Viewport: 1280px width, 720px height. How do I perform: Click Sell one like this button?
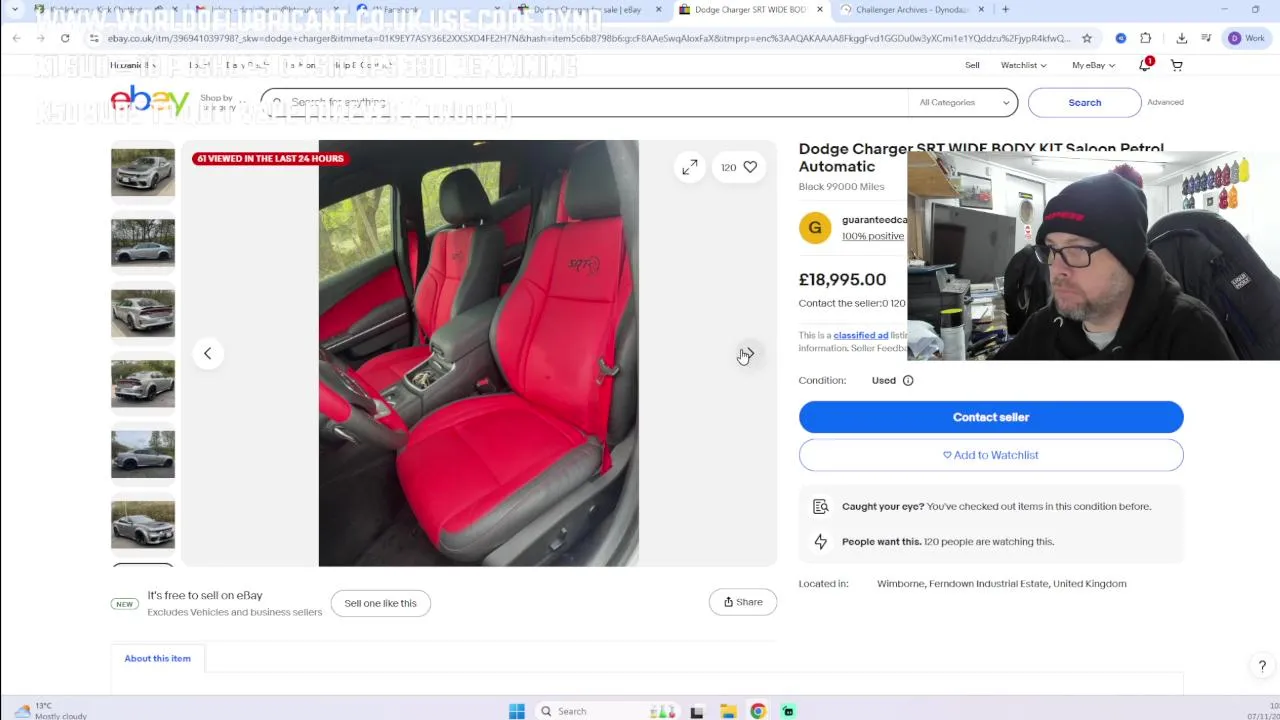tap(381, 603)
